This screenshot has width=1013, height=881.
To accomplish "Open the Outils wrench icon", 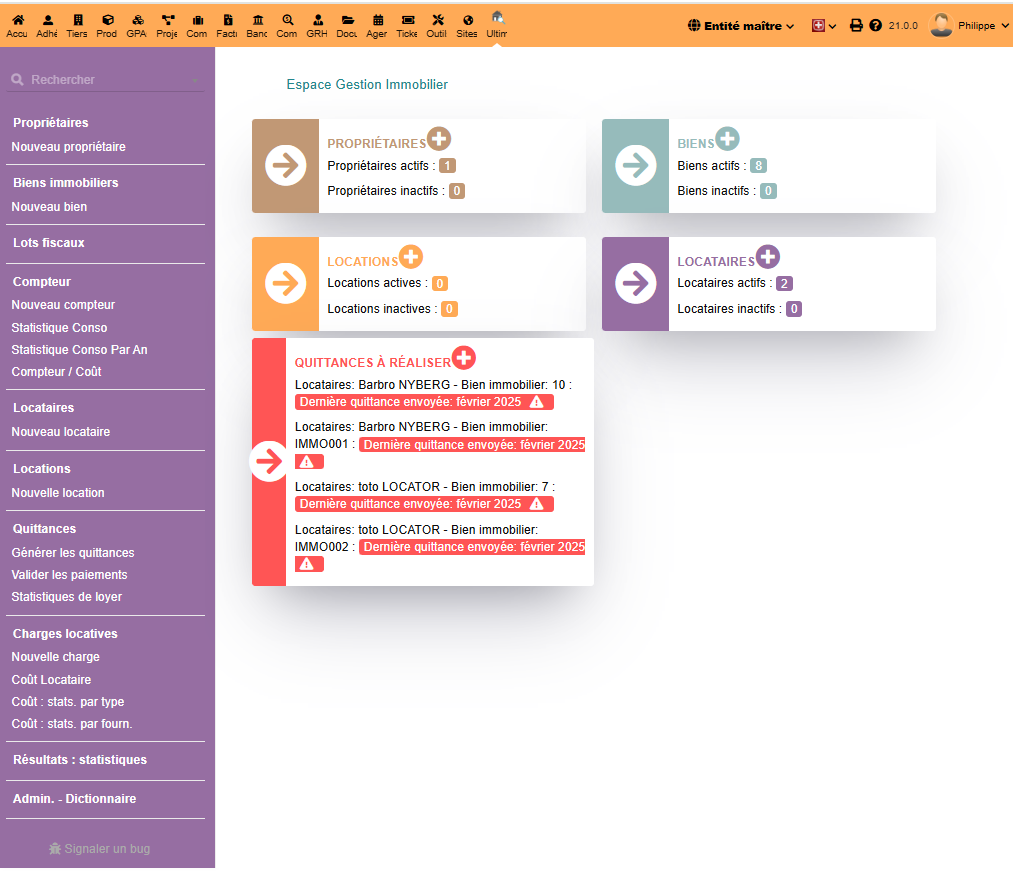I will [438, 20].
